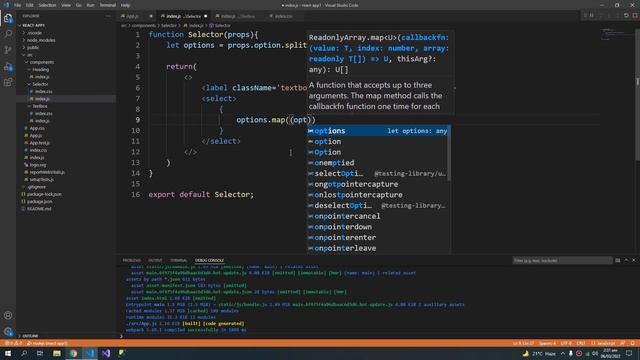Open the Windows Start menu
The height and width of the screenshot is (360, 640).
(8, 353)
